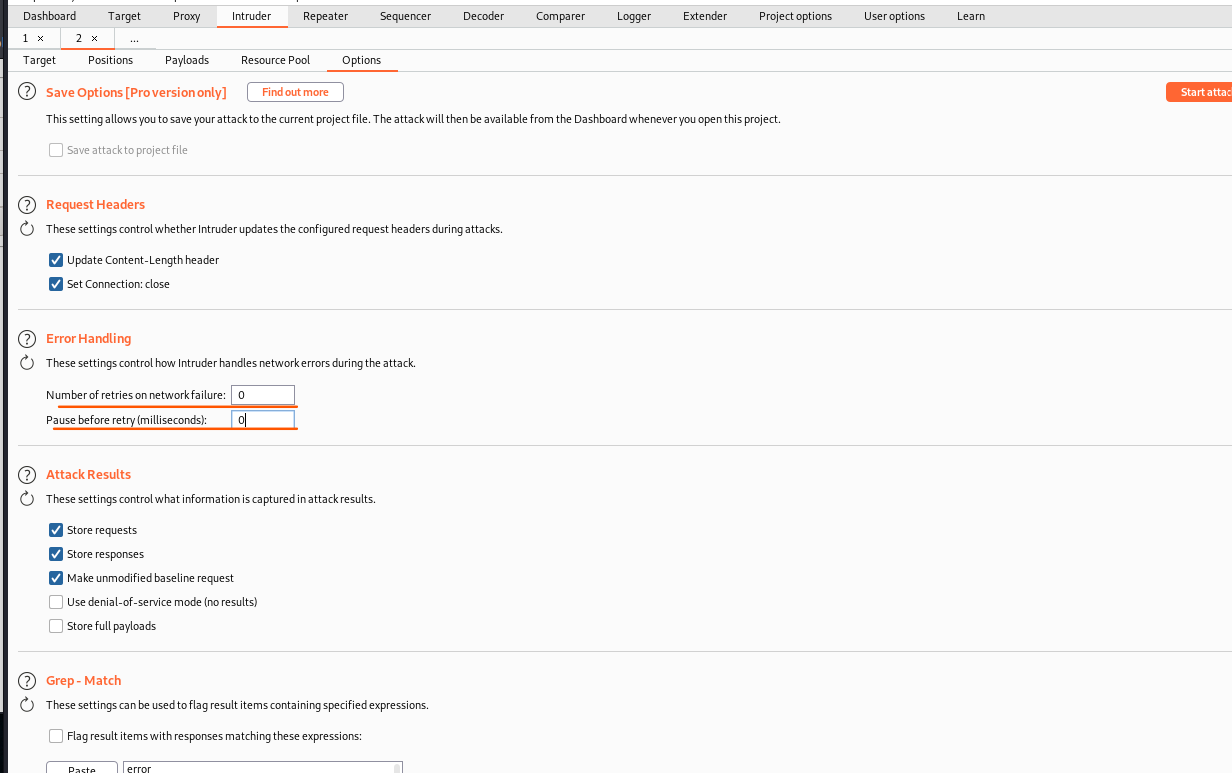Click the Find out more button

[295, 92]
